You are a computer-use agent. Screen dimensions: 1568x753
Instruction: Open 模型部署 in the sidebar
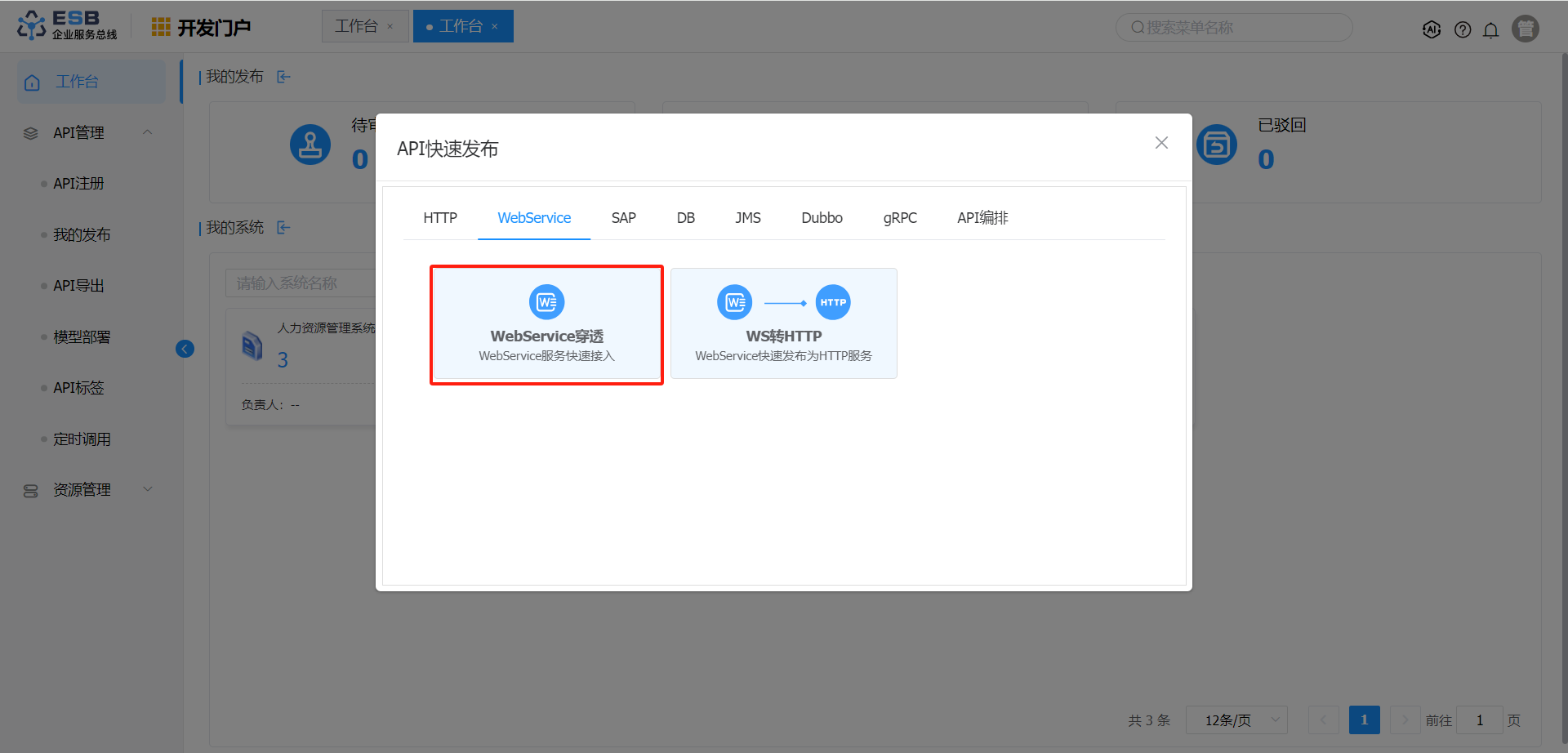pos(82,337)
